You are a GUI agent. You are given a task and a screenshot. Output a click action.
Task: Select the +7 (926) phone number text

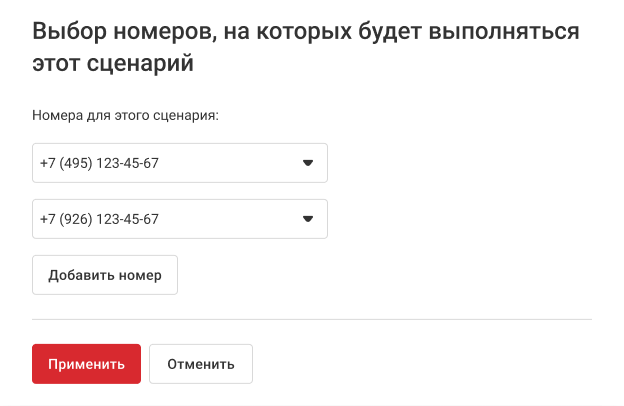point(99,219)
